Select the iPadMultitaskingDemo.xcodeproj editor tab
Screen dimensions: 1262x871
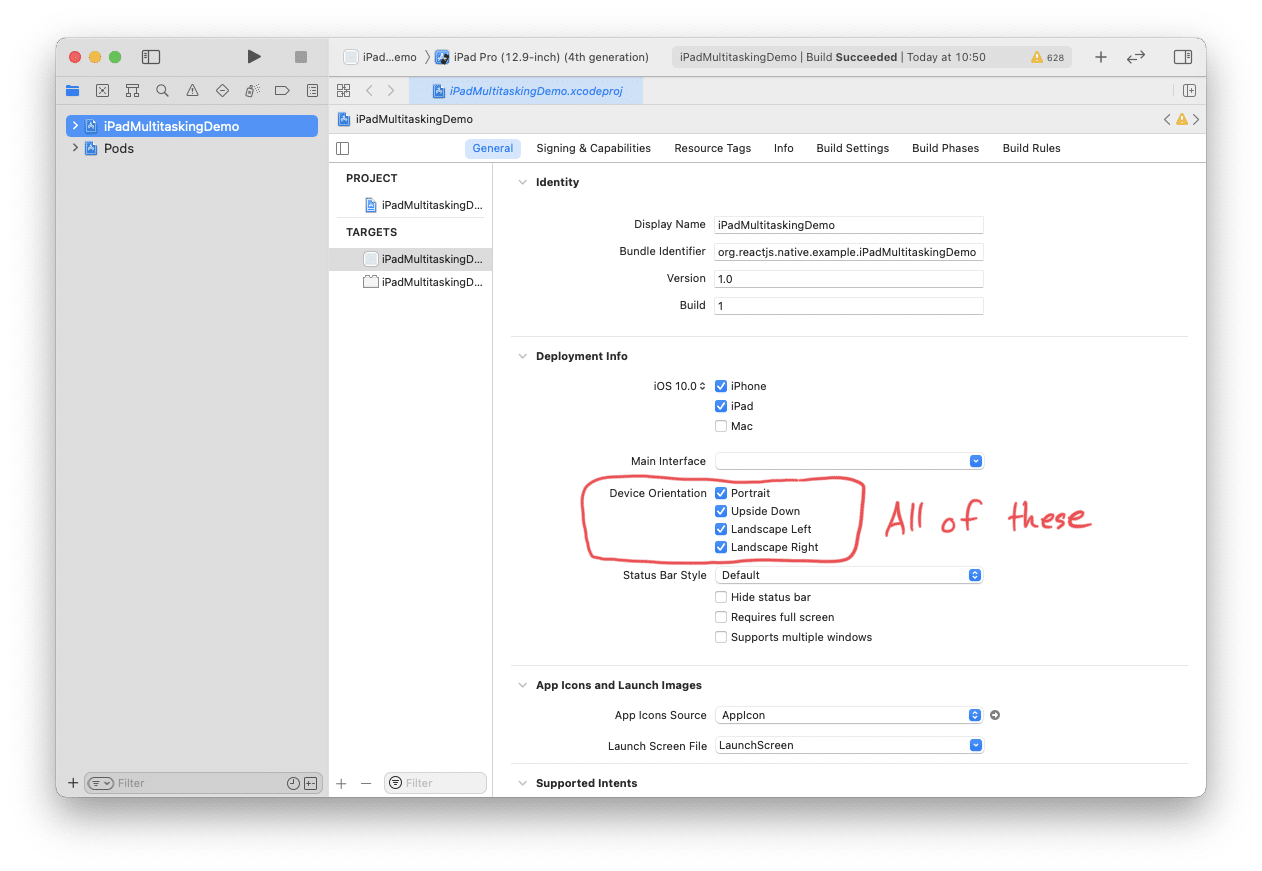pyautogui.click(x=526, y=91)
